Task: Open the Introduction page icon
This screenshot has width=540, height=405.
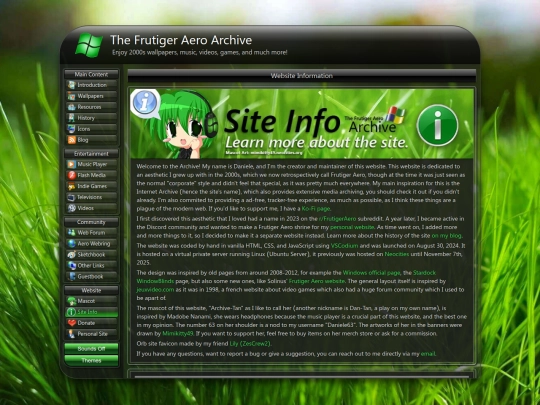Action: [71, 85]
